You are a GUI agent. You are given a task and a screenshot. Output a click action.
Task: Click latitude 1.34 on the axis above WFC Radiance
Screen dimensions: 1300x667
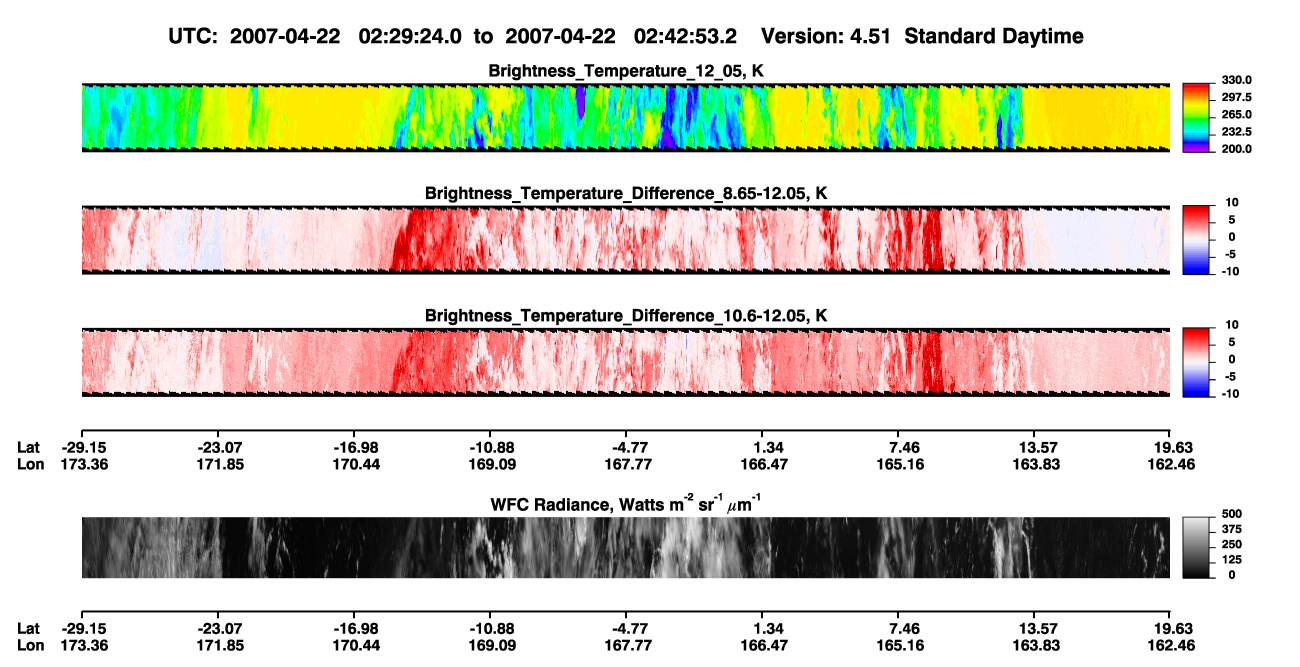(x=762, y=447)
